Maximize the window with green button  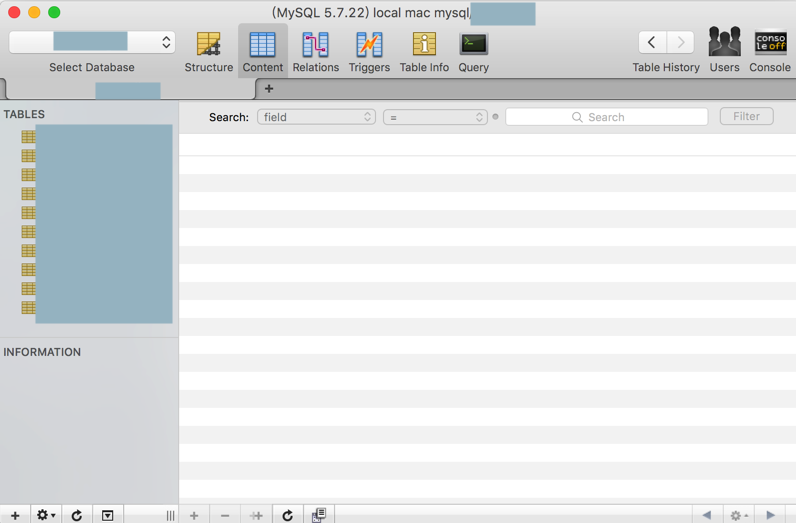(x=54, y=12)
